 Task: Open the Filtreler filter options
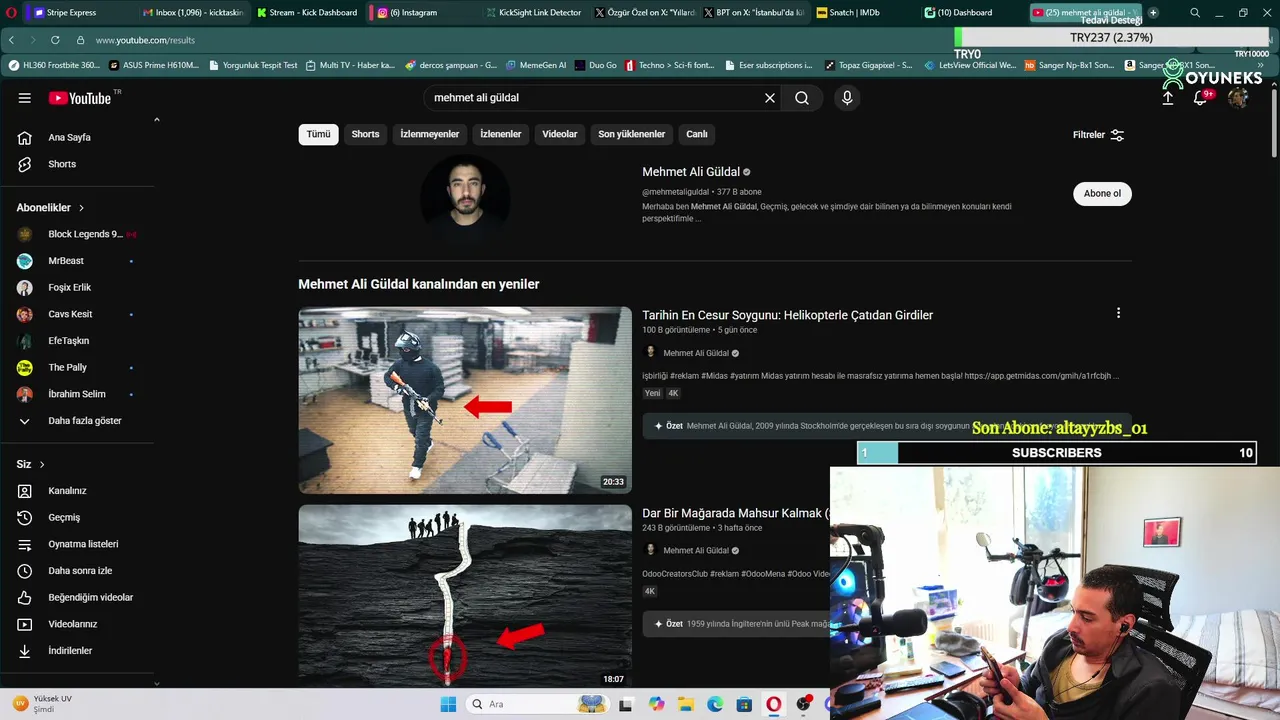pyautogui.click(x=1098, y=135)
